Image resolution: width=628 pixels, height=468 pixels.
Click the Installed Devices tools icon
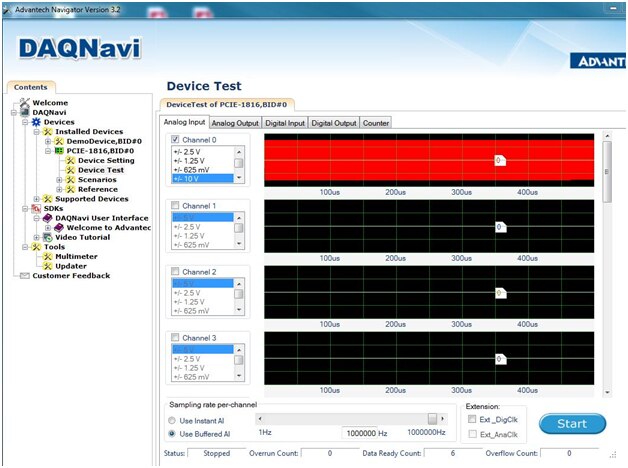pyautogui.click(x=48, y=132)
